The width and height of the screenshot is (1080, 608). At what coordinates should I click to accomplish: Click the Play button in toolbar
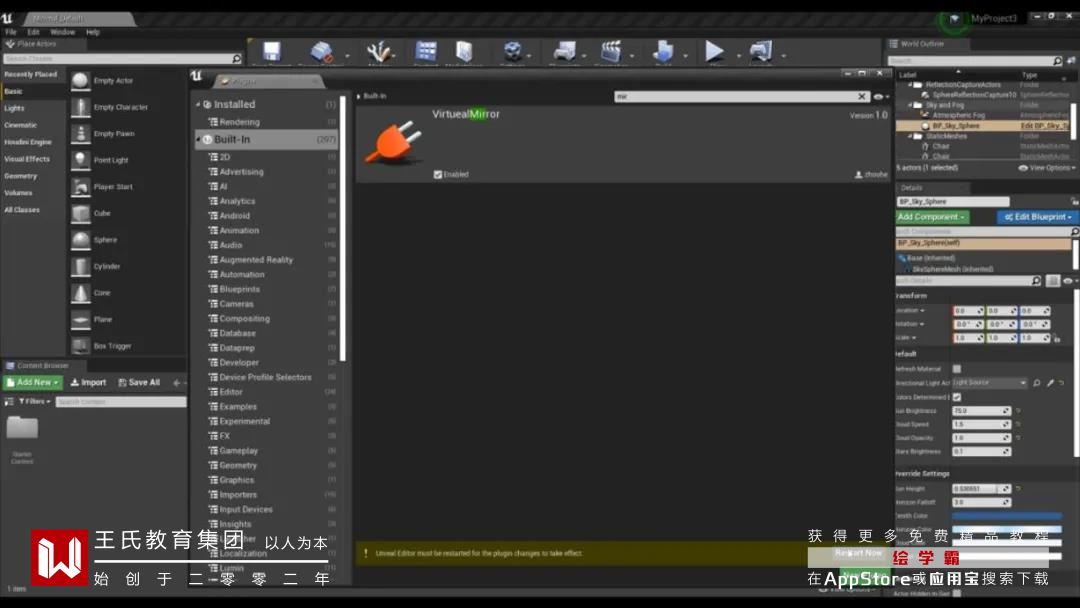tap(714, 51)
